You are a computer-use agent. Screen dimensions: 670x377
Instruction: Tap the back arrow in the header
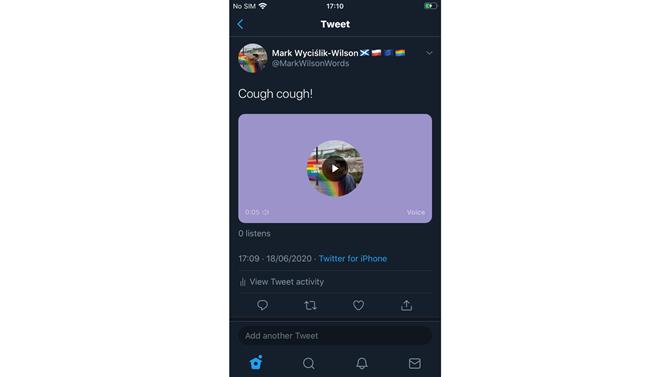coord(241,24)
